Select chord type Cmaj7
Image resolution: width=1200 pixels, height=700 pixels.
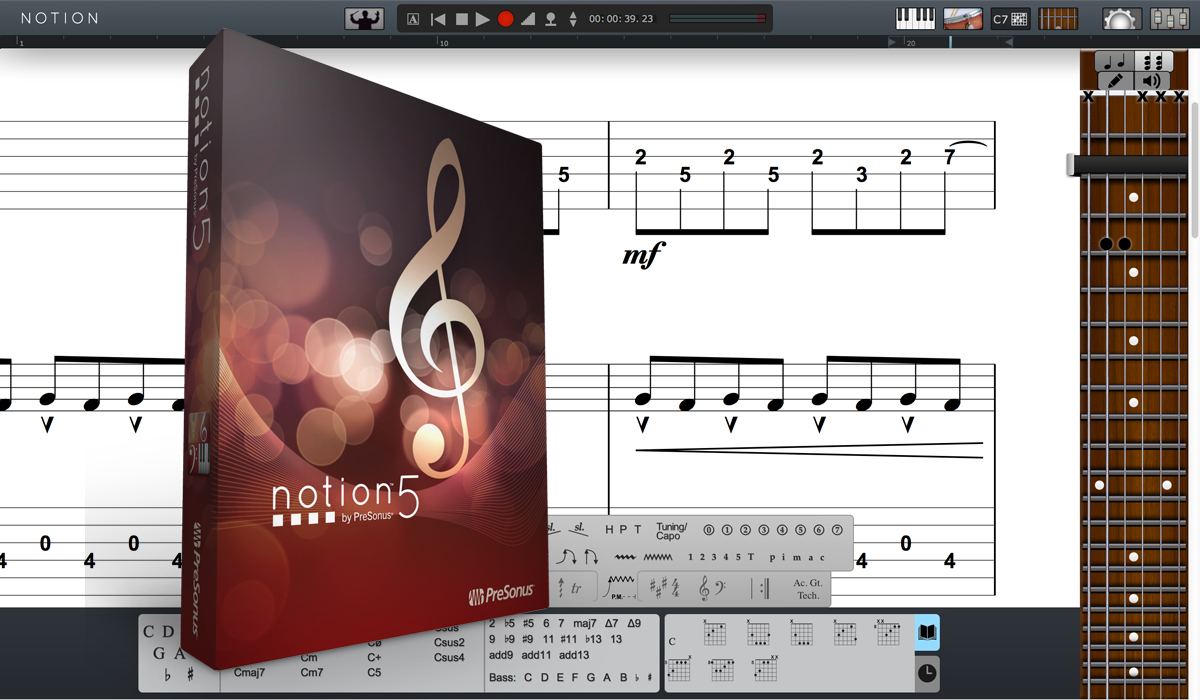click(x=250, y=673)
